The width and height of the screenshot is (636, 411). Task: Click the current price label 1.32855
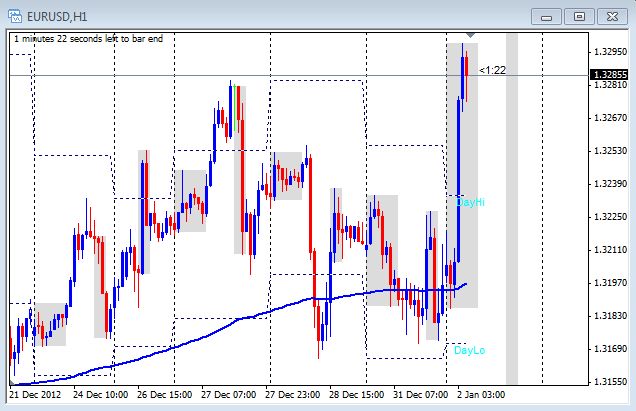pyautogui.click(x=610, y=75)
